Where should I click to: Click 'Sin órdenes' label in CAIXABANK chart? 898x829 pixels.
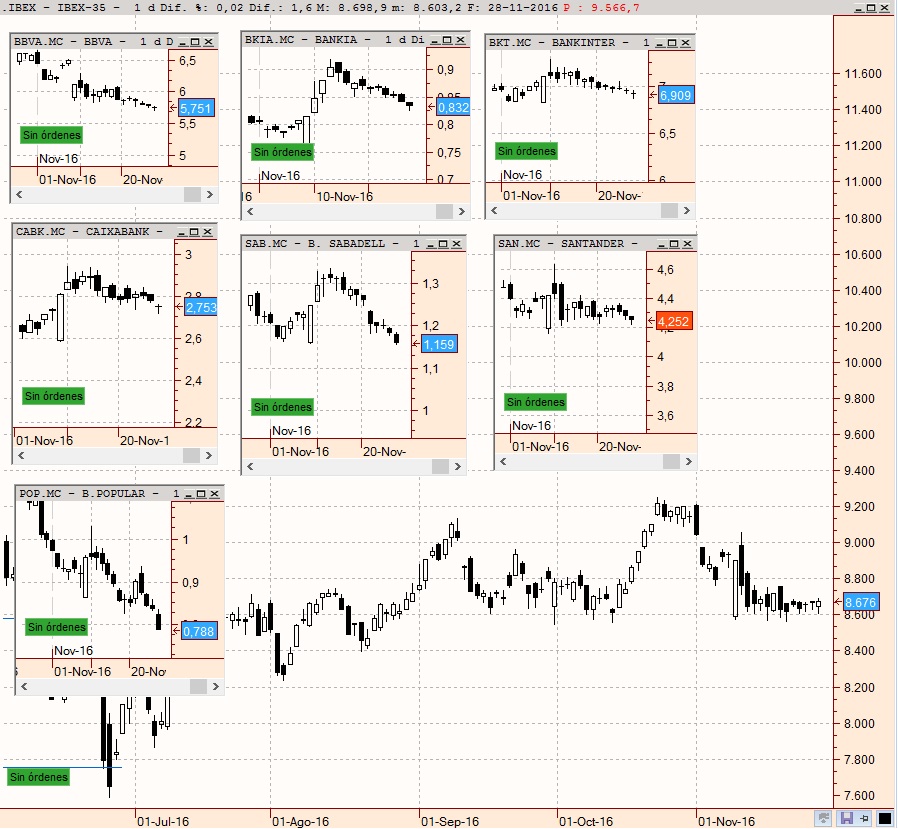click(x=54, y=396)
